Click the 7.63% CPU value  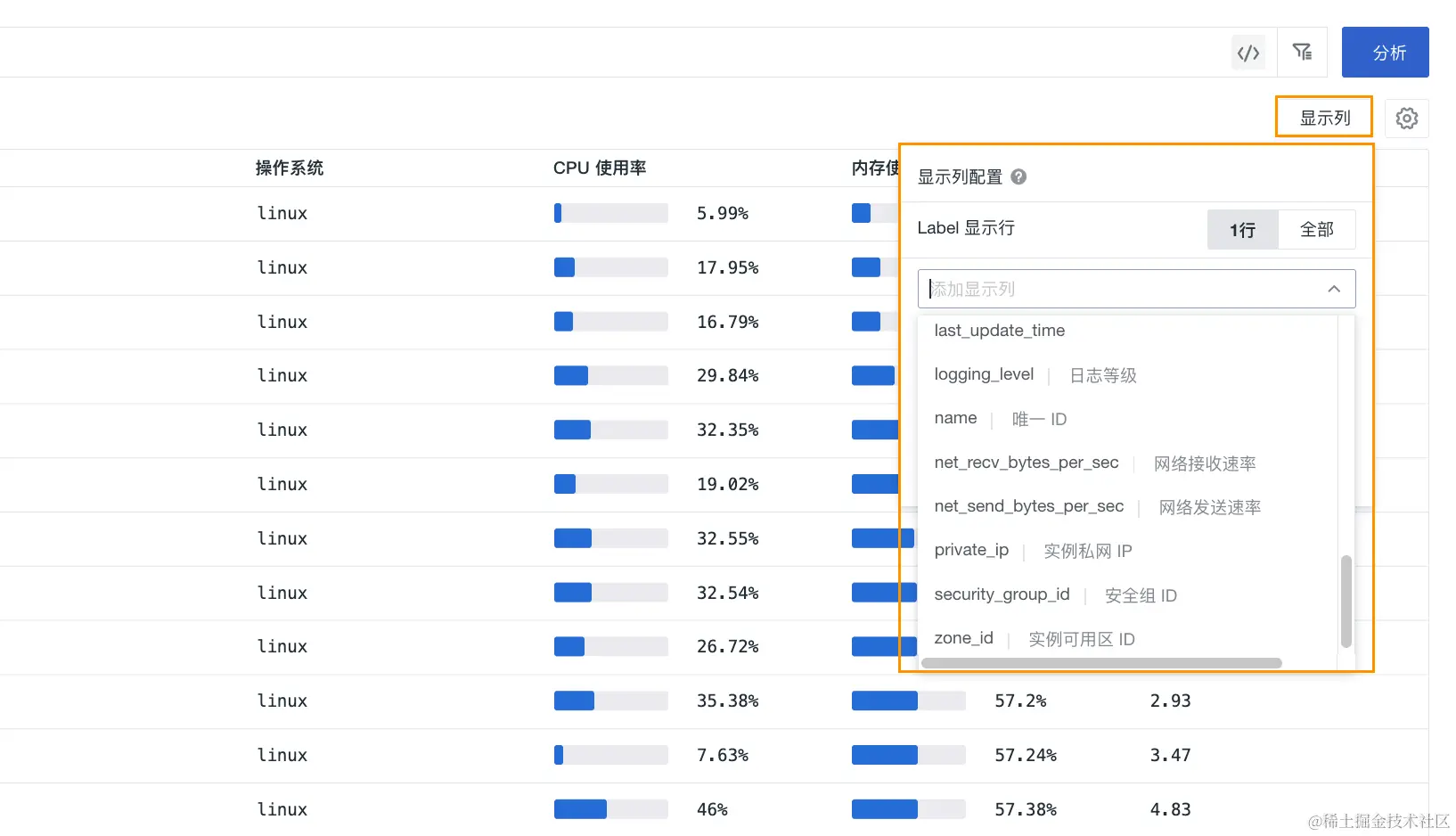(x=723, y=755)
